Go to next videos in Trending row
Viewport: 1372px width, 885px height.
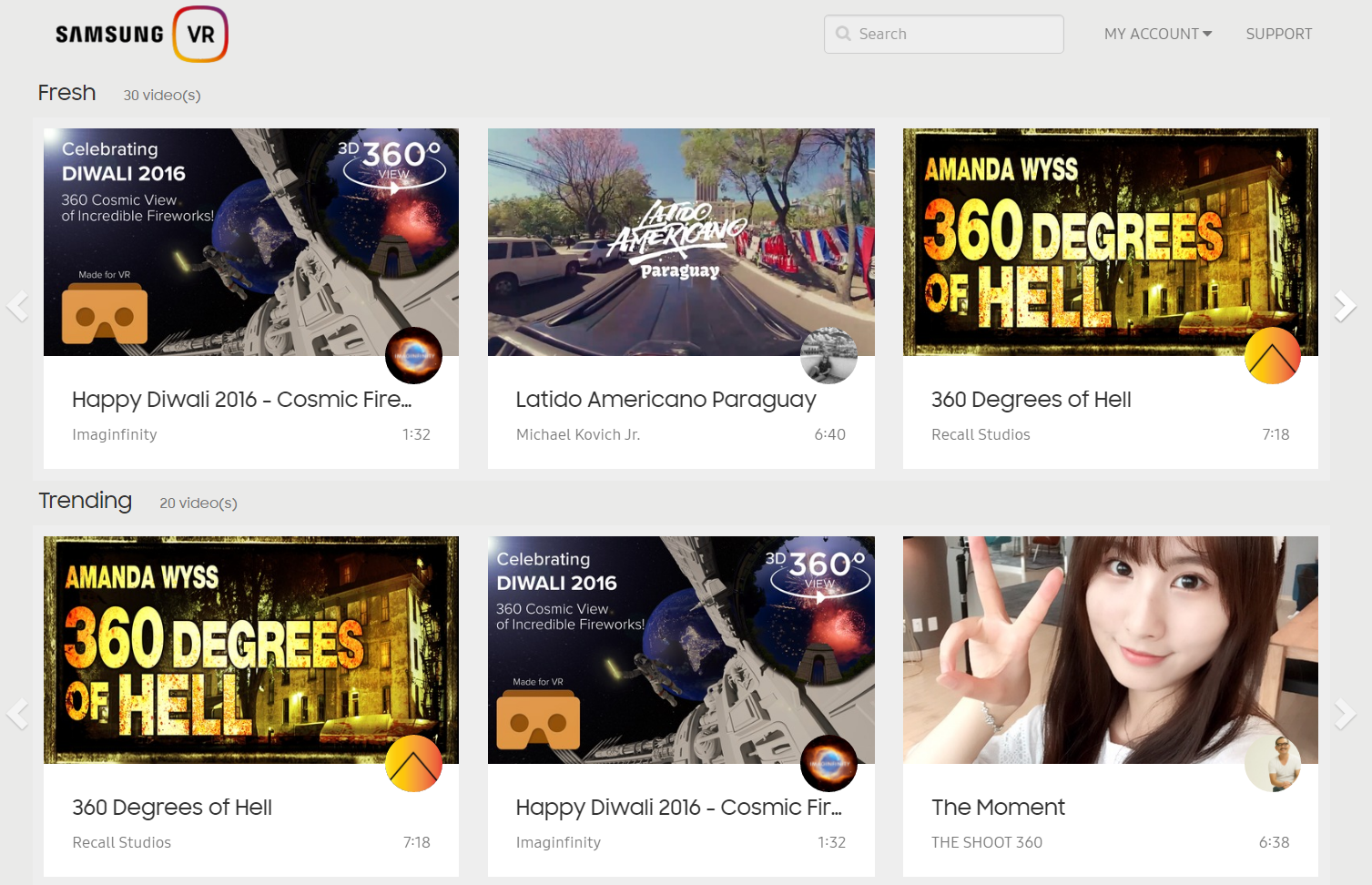tap(1345, 714)
